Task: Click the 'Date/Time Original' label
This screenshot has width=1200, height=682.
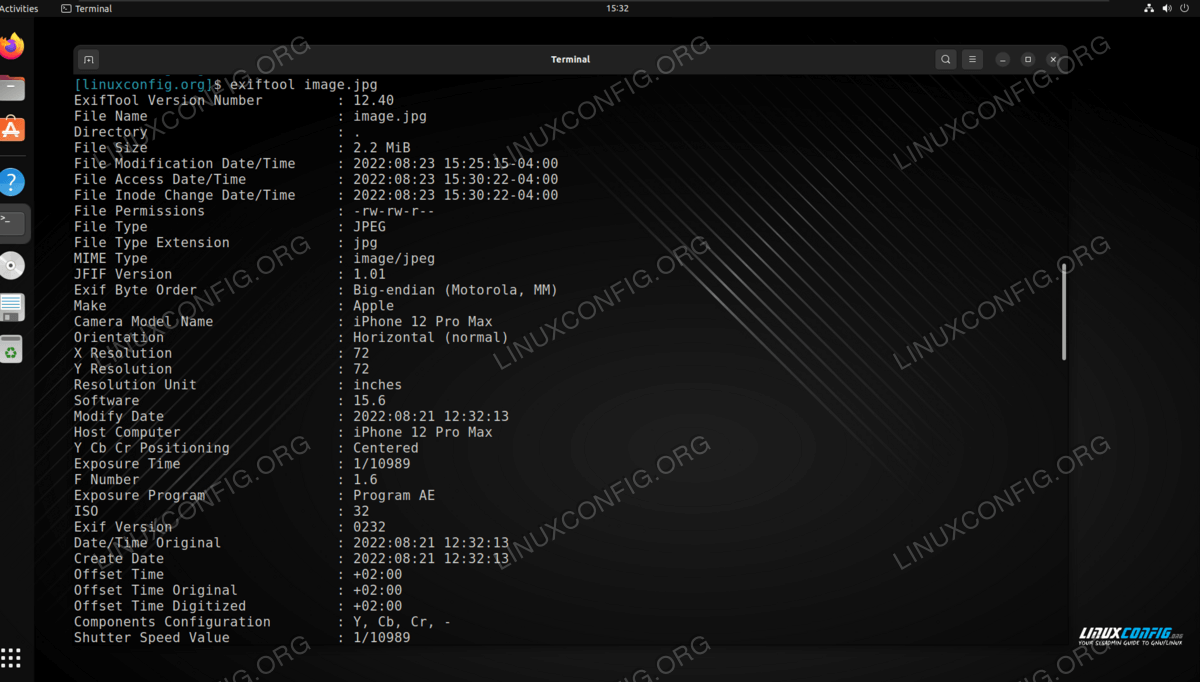Action: [x=148, y=543]
